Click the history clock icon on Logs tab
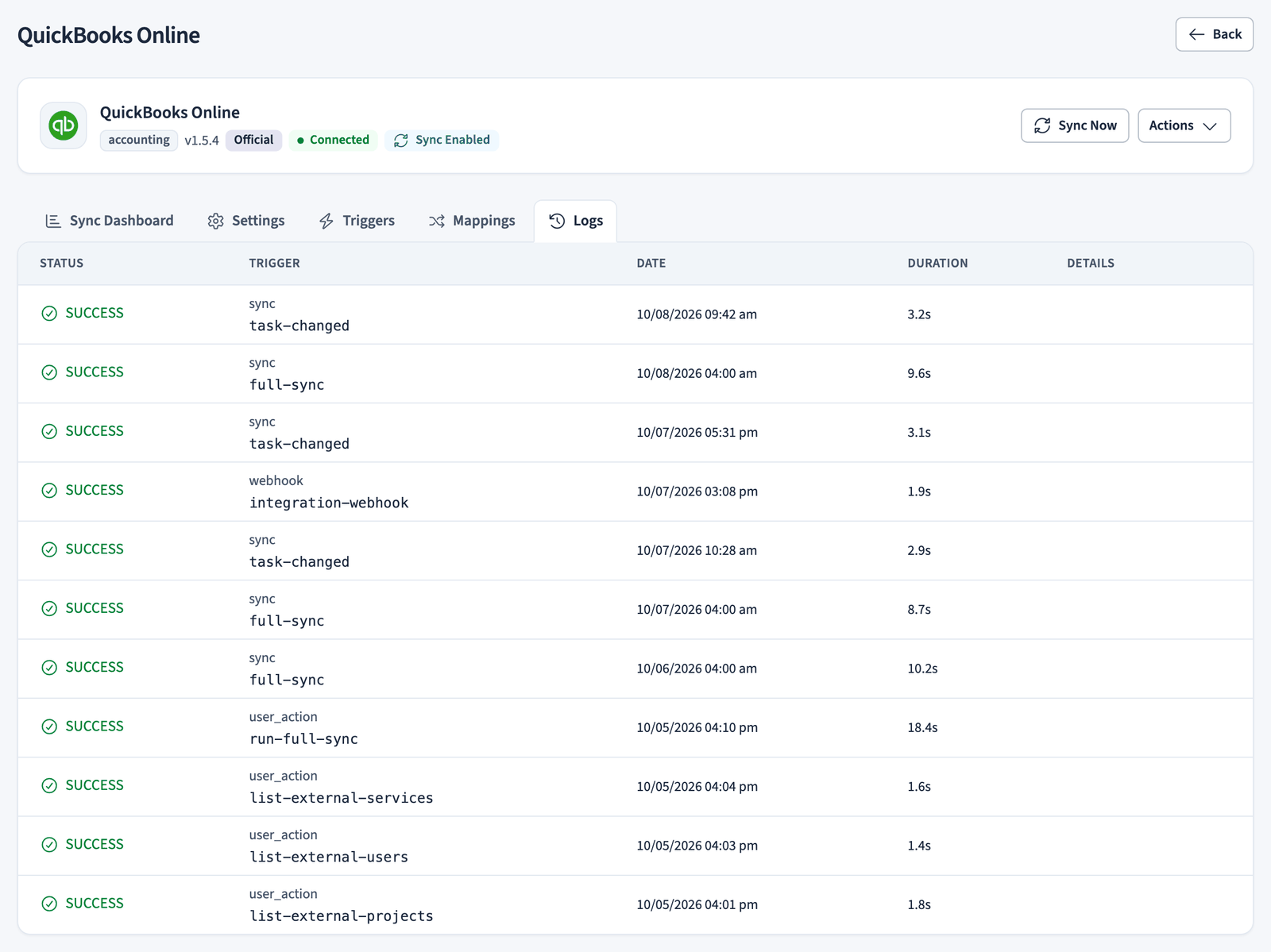The image size is (1271, 952). pyautogui.click(x=558, y=221)
